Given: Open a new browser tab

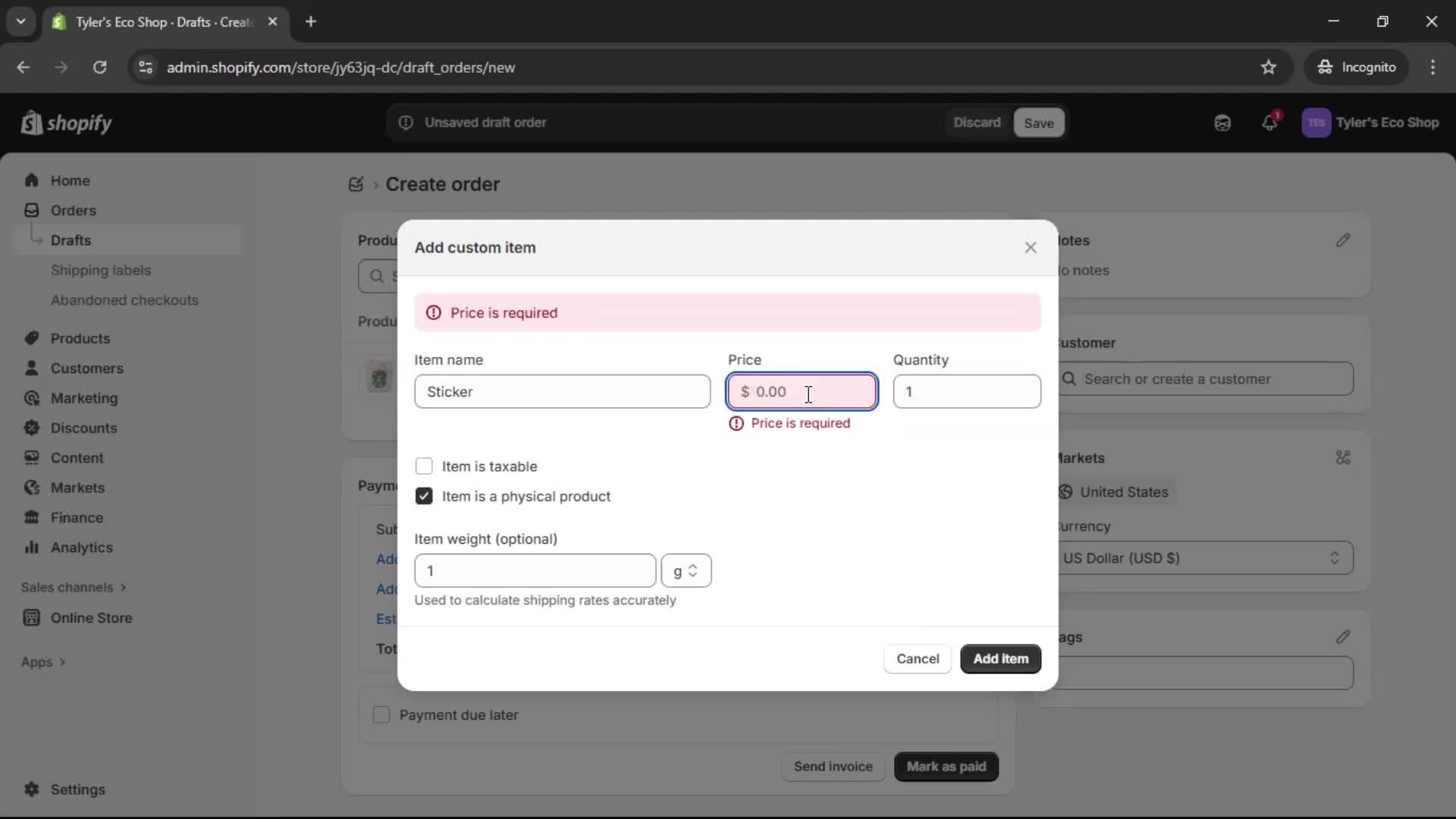Looking at the screenshot, I should click(x=311, y=22).
